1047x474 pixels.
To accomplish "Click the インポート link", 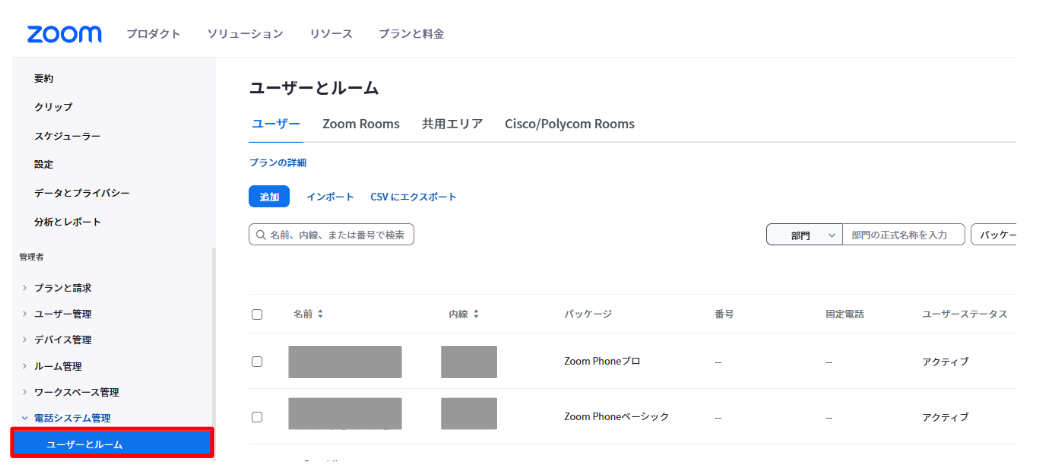I will coord(330,197).
